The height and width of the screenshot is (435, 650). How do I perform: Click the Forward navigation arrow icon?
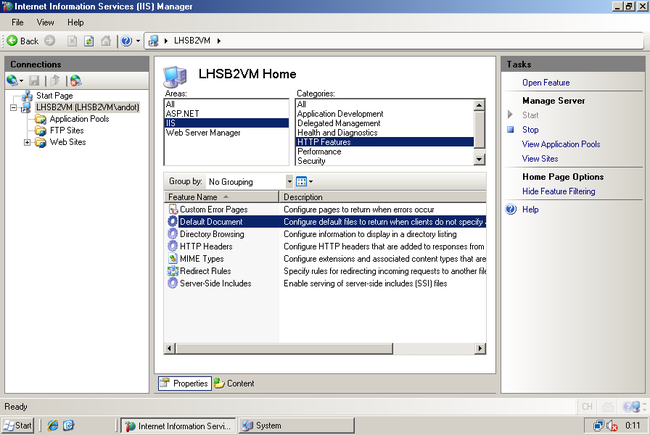click(50, 41)
